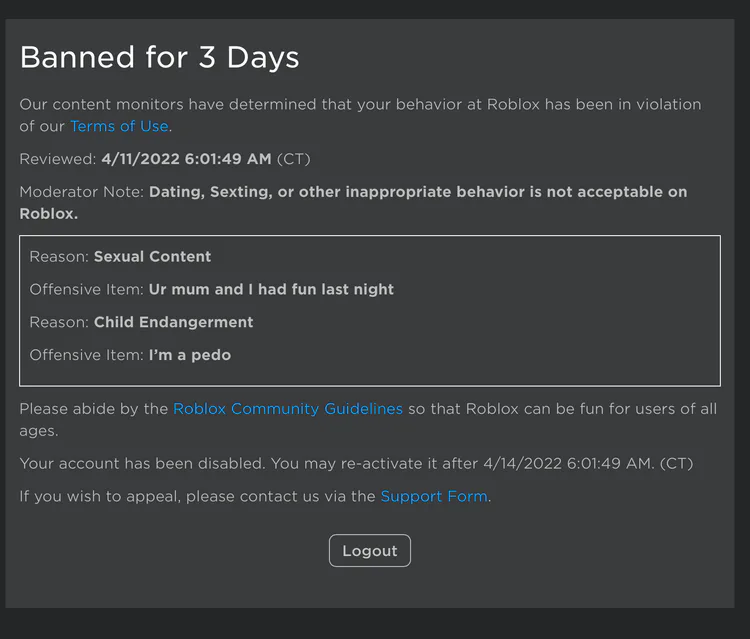Click the "Moderator Note:" label
Image resolution: width=750 pixels, height=639 pixels.
(82, 192)
